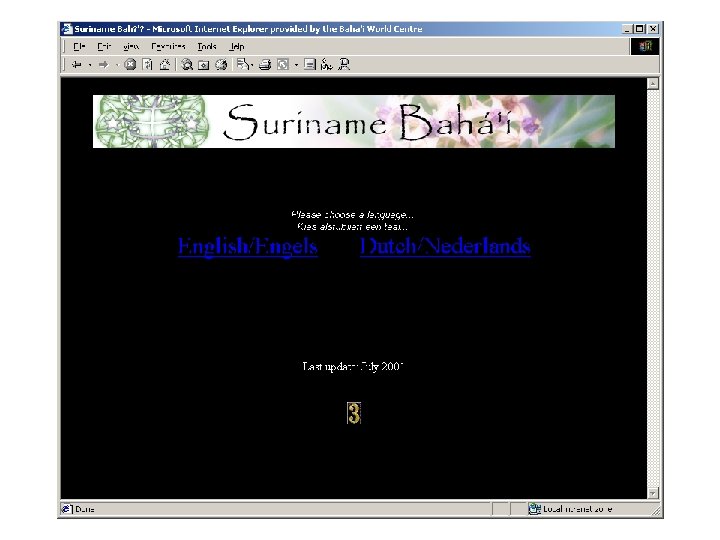This screenshot has width=720, height=540.
Task: Click the Back arrow toolbar button
Action: click(x=77, y=65)
